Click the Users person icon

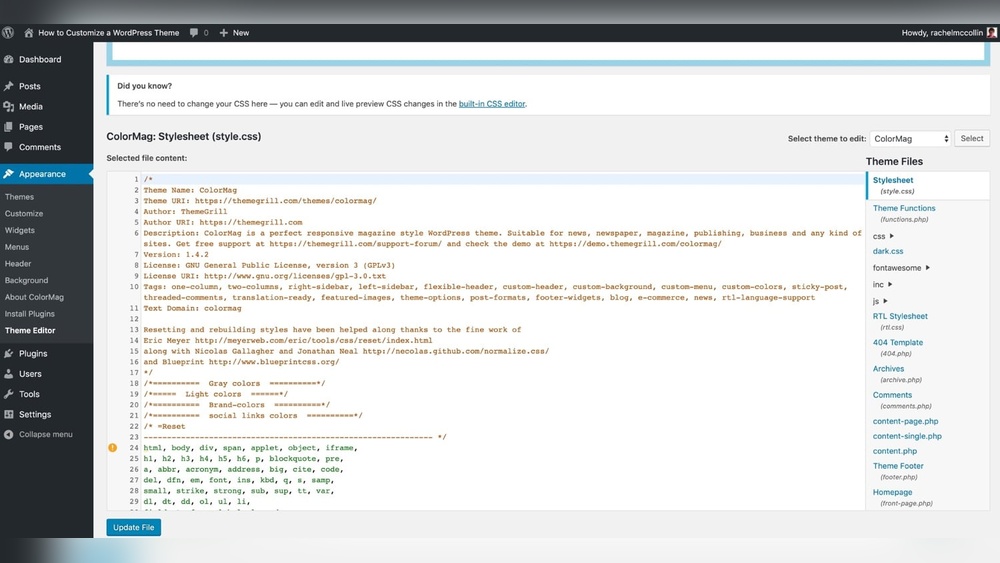(9, 374)
